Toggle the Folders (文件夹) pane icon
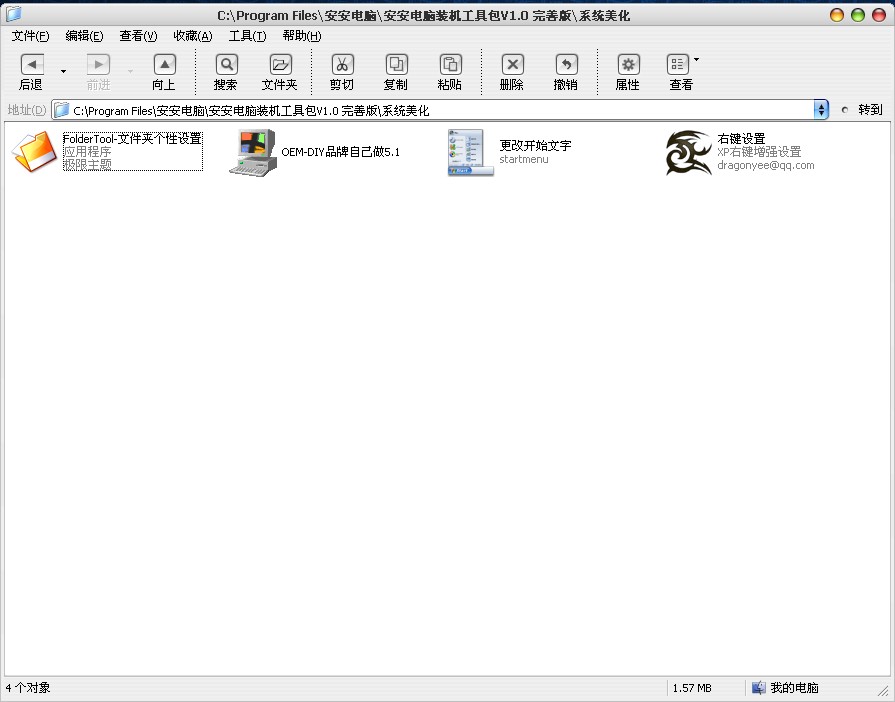 pyautogui.click(x=280, y=65)
